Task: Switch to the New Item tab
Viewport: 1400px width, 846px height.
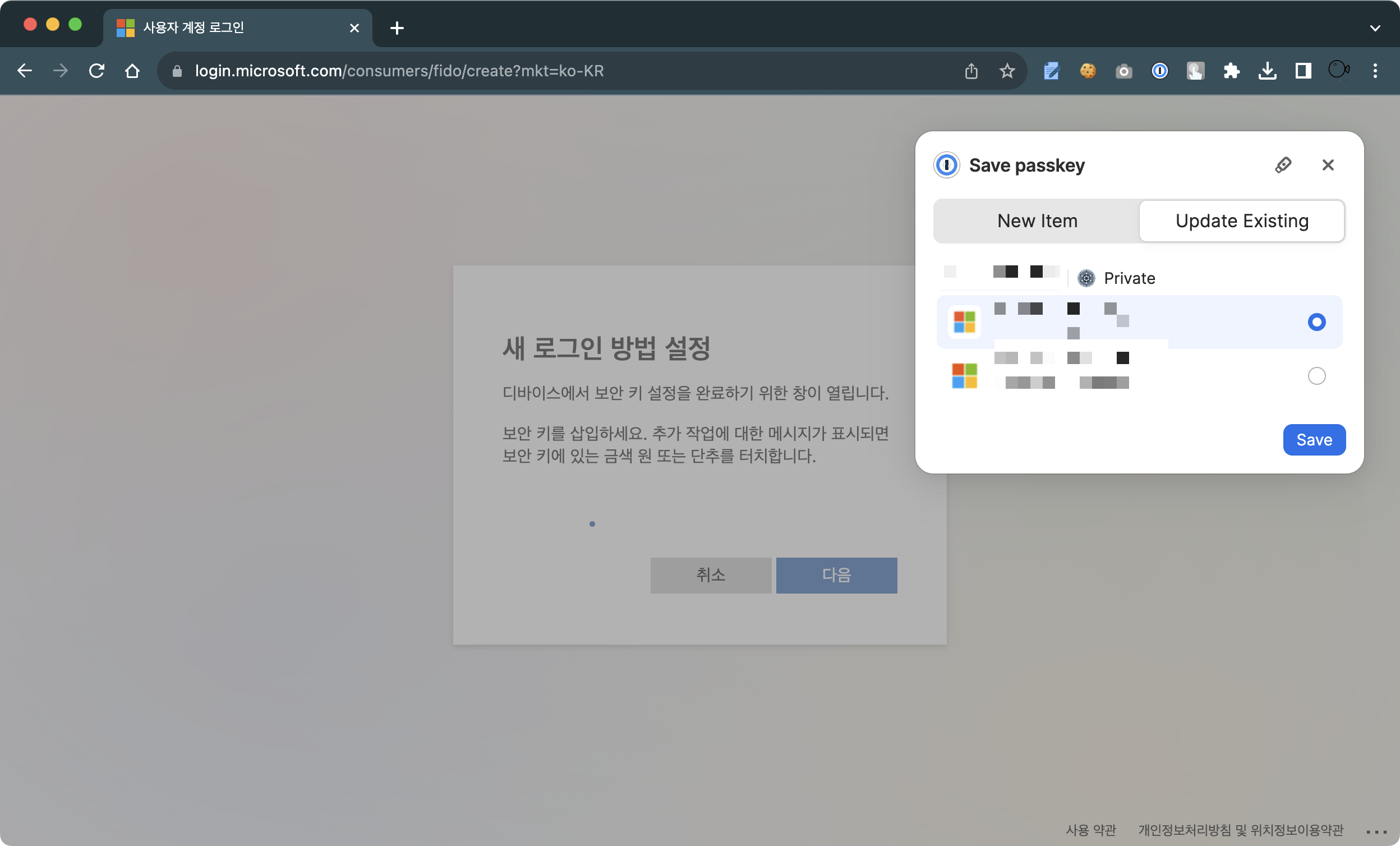Action: 1037,220
